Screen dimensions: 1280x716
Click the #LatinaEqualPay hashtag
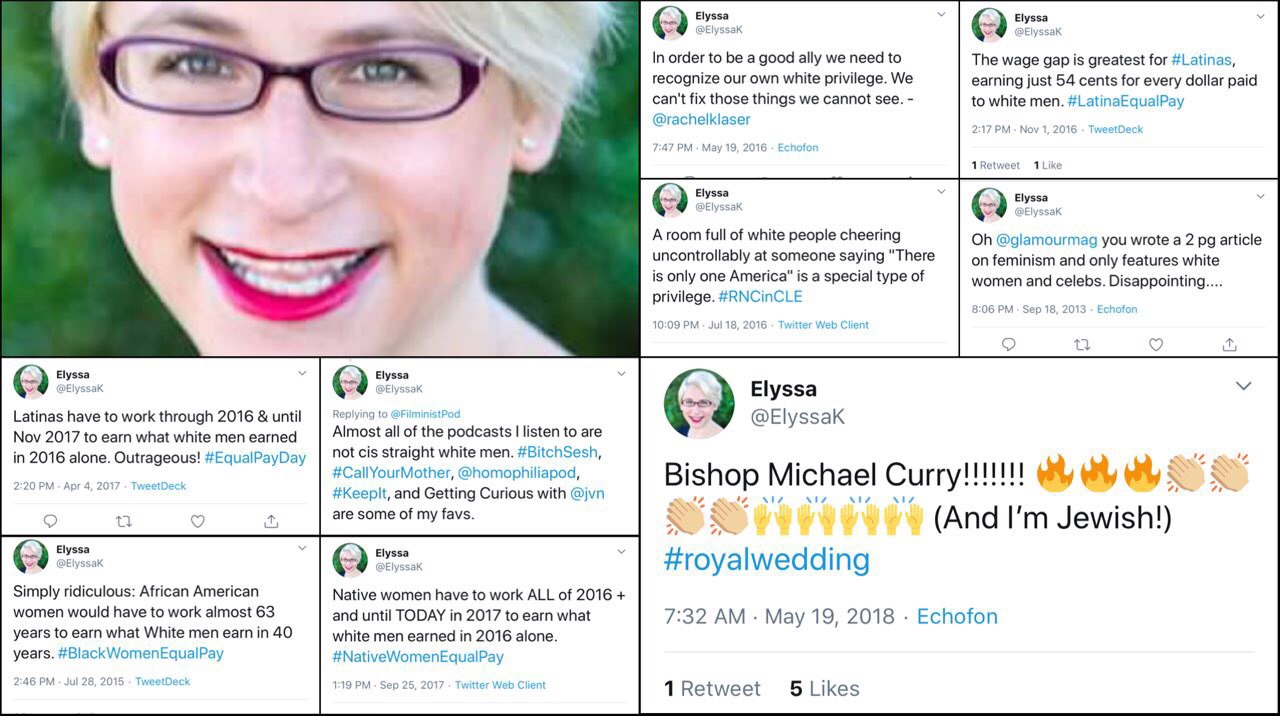point(1126,101)
